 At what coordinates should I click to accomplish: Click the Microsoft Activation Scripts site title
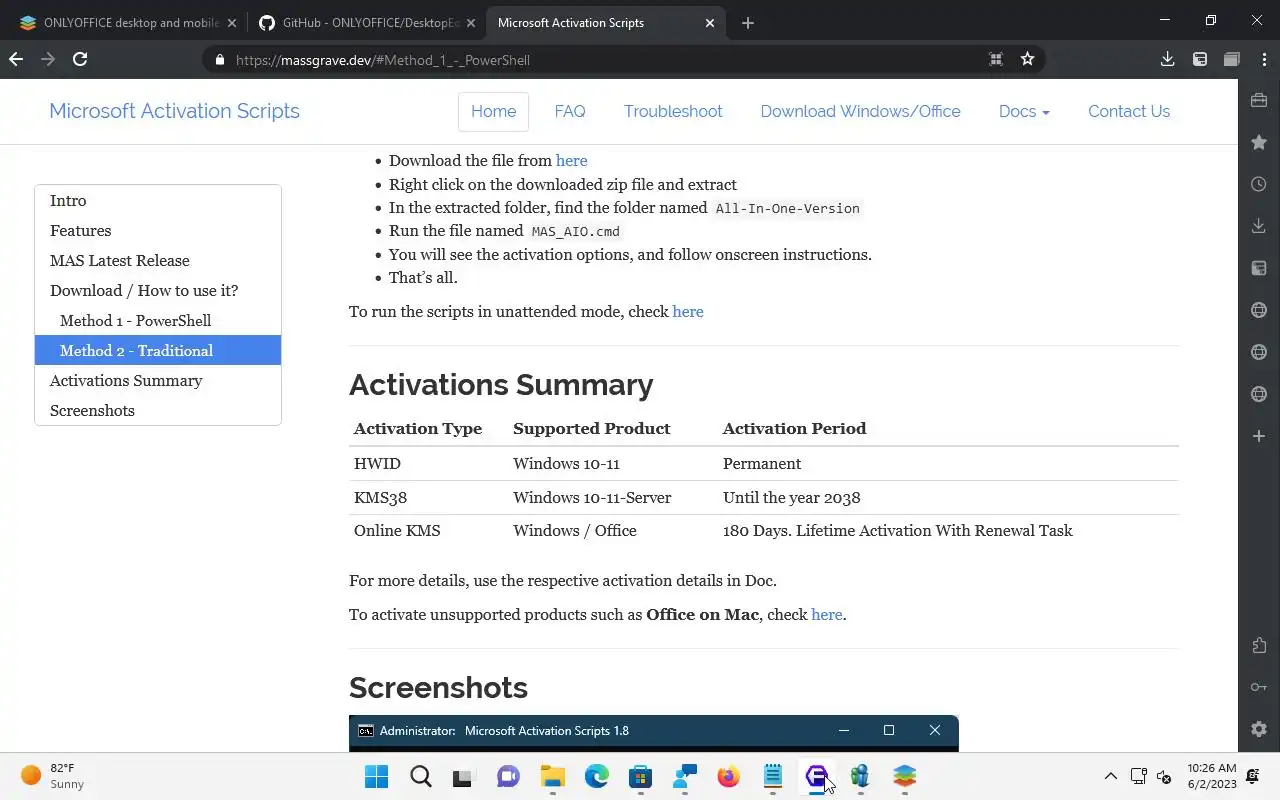click(174, 111)
